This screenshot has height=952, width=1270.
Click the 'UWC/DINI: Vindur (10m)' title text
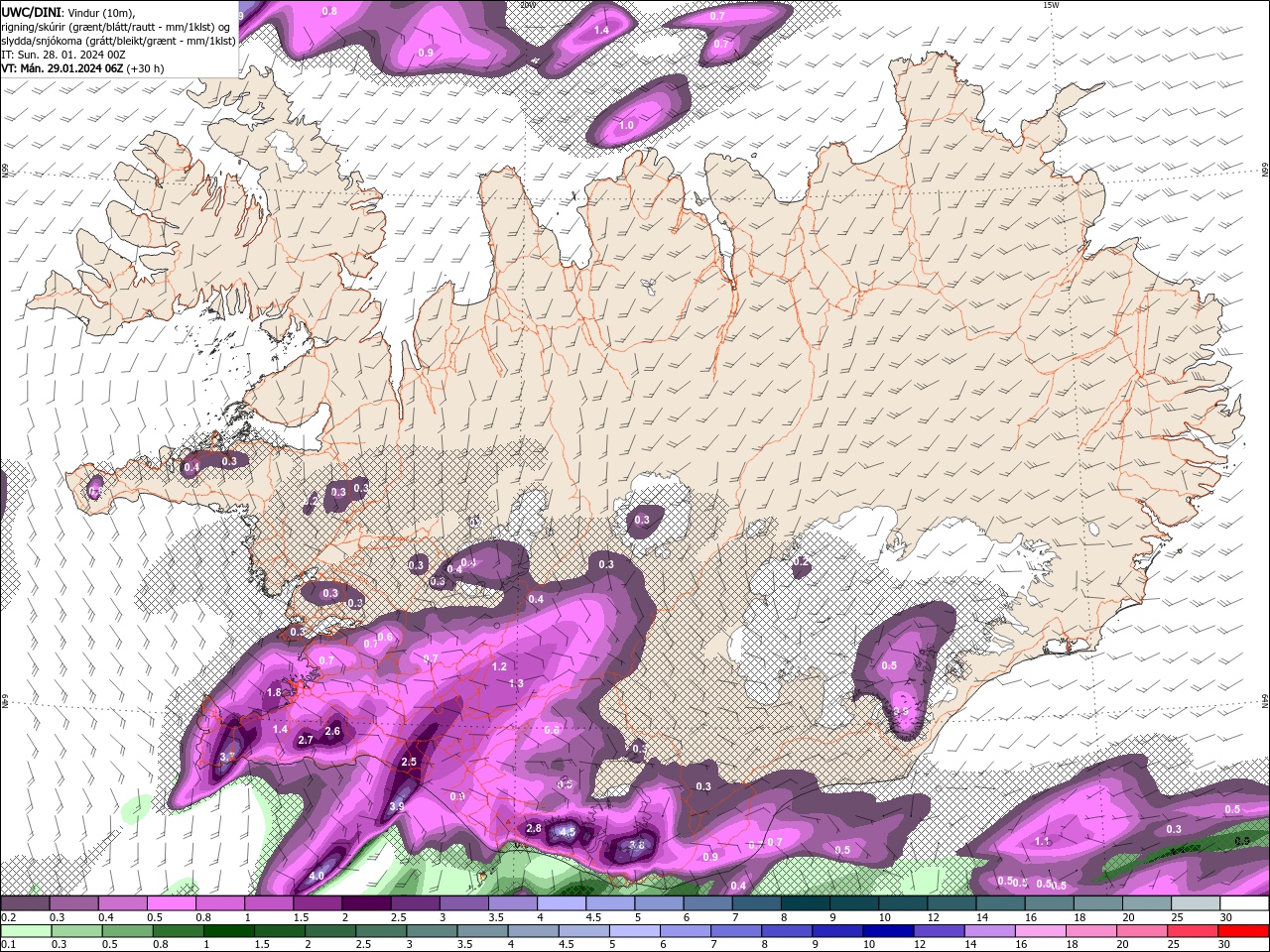66,12
